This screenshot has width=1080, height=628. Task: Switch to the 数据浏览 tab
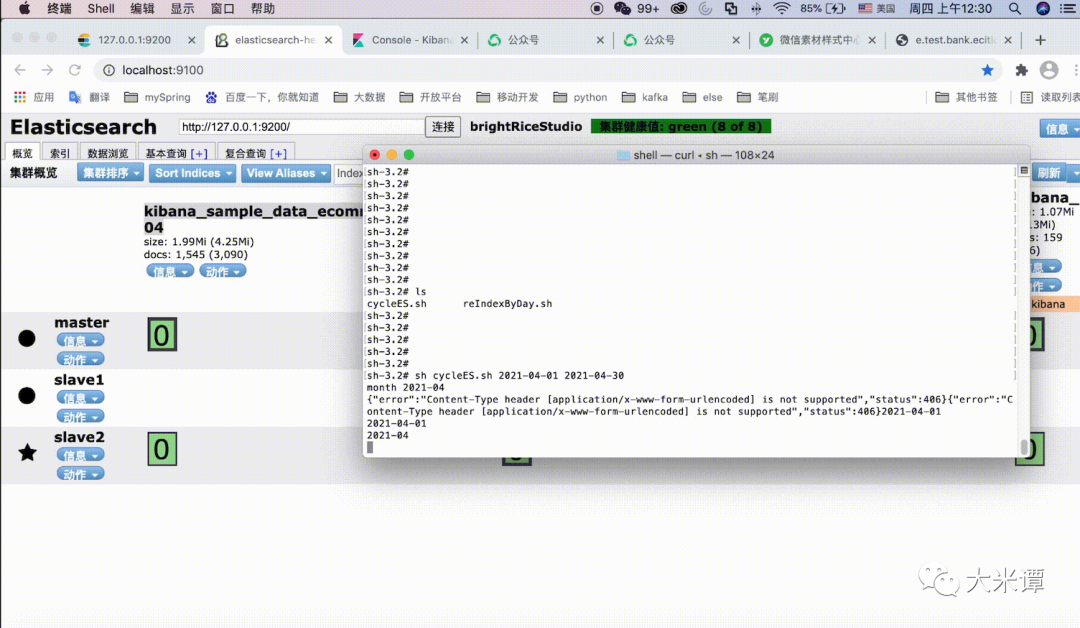(x=107, y=153)
